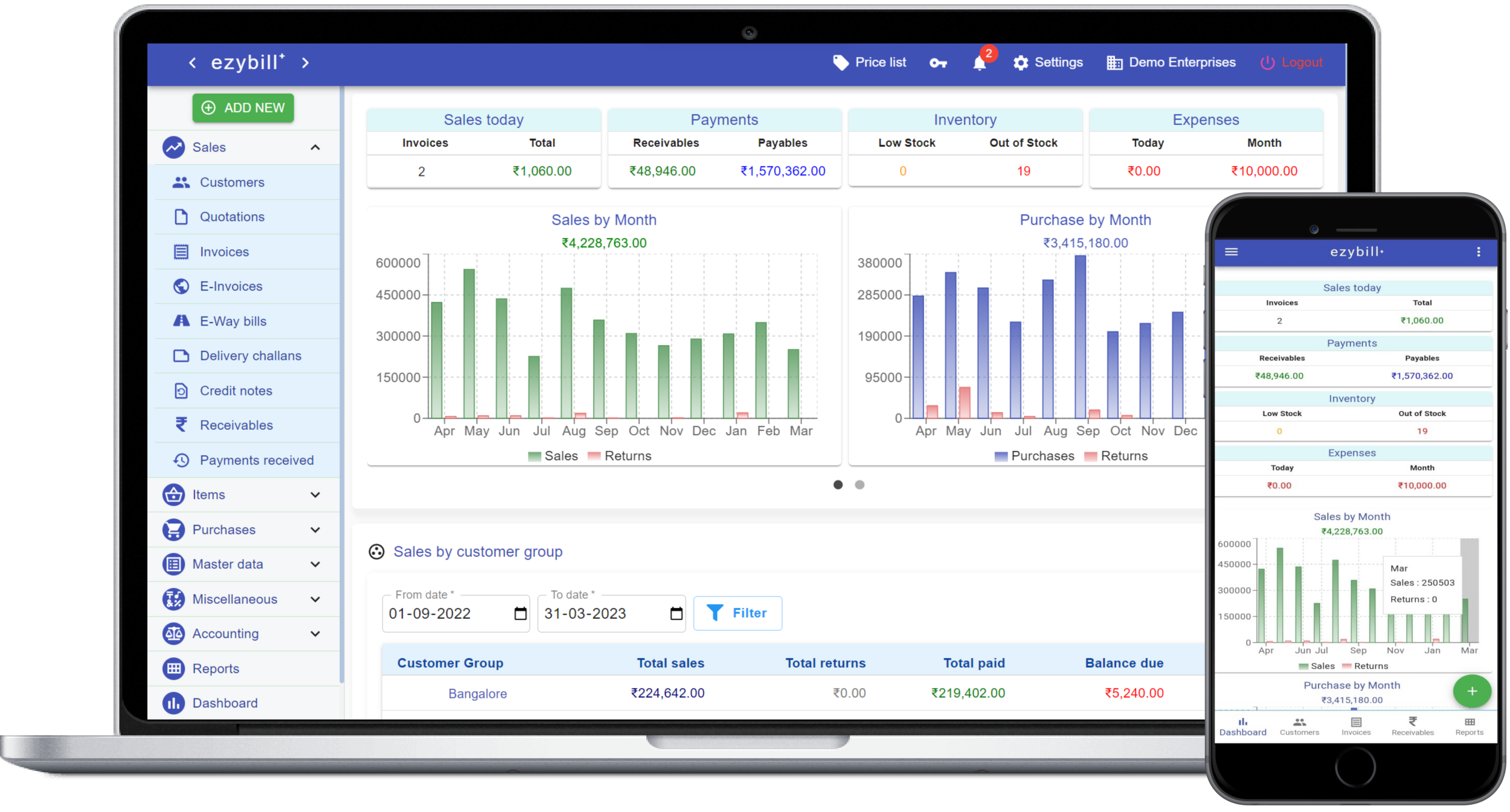Select the second carousel dot below the charts
The width and height of the screenshot is (1510, 812).
[859, 484]
